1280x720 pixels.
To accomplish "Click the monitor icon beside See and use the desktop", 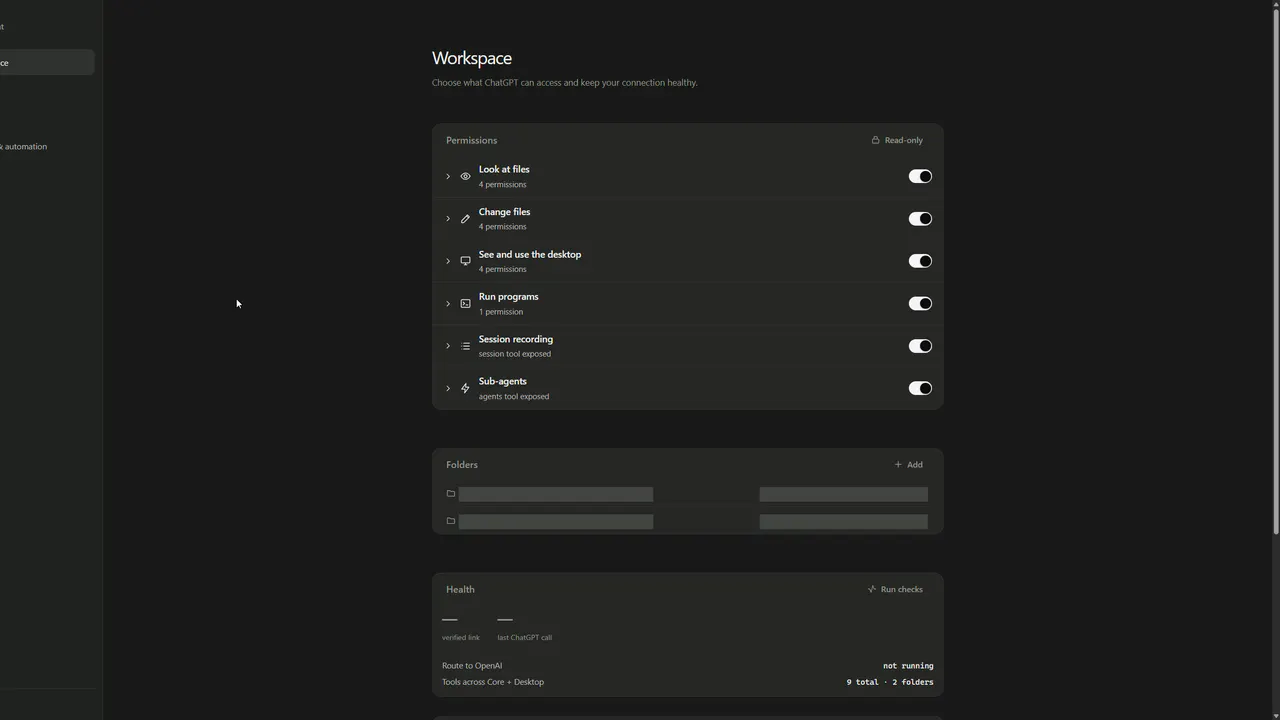I will point(465,261).
